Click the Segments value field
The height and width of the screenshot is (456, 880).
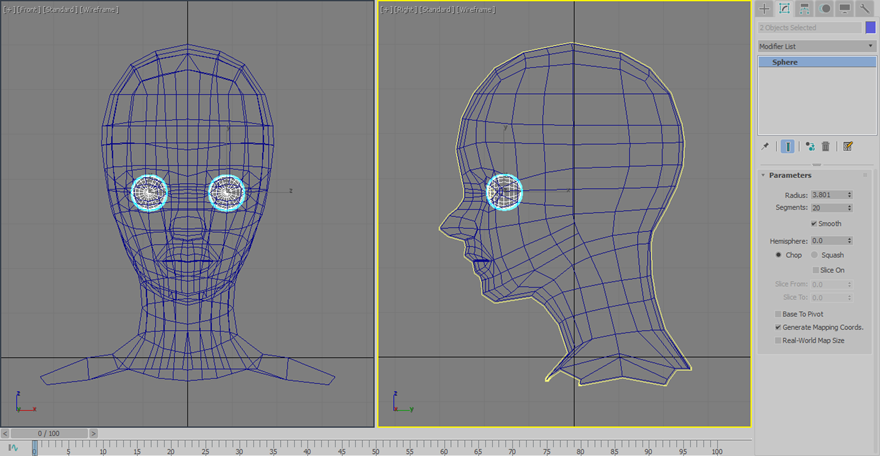click(x=828, y=208)
